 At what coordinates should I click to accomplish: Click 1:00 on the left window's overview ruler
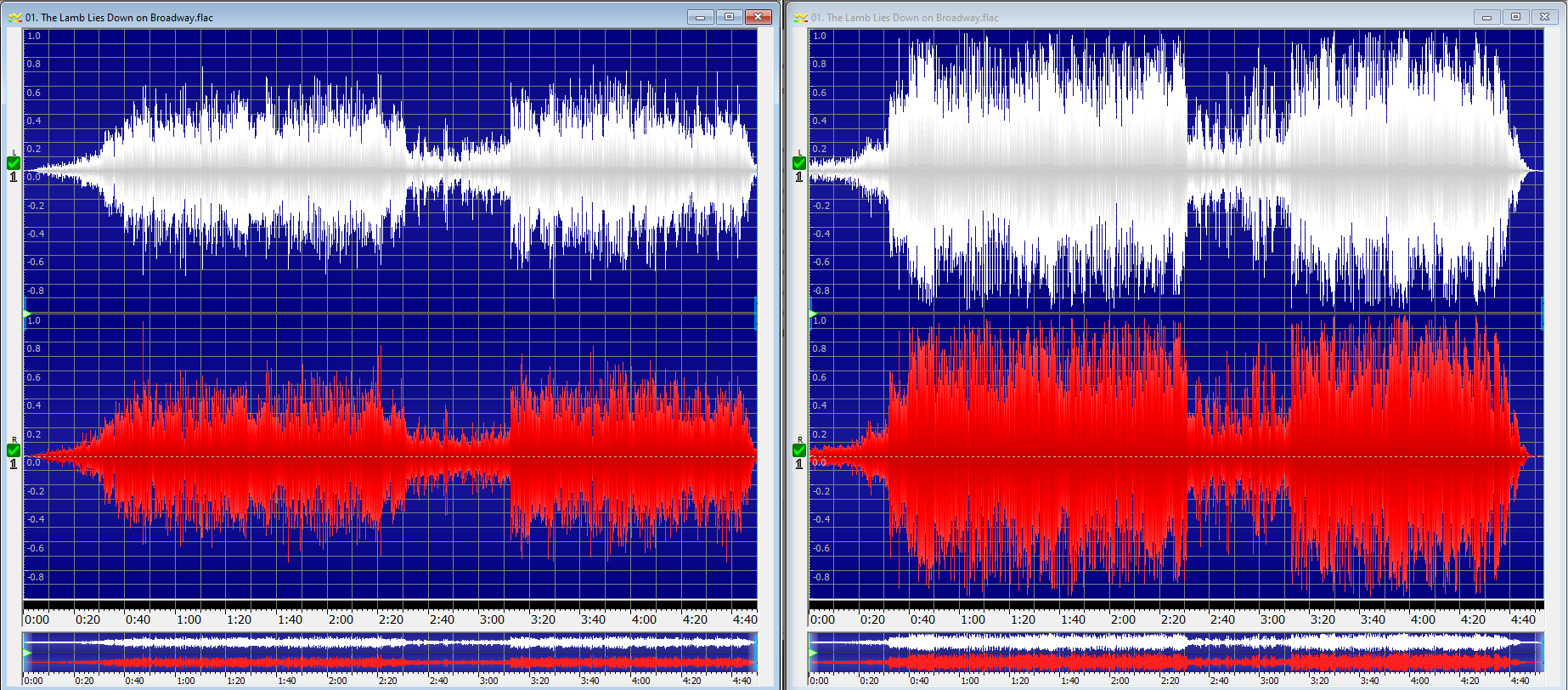click(x=185, y=681)
